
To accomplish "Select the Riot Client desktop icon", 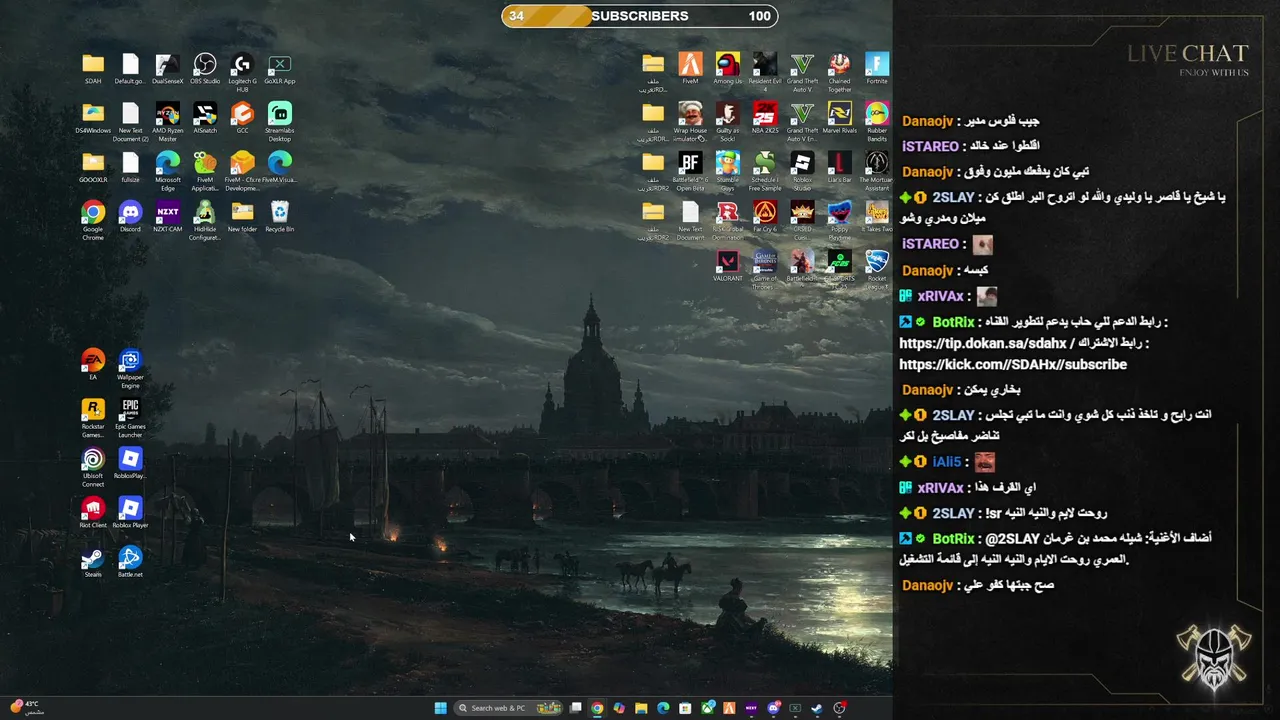I will point(93,512).
